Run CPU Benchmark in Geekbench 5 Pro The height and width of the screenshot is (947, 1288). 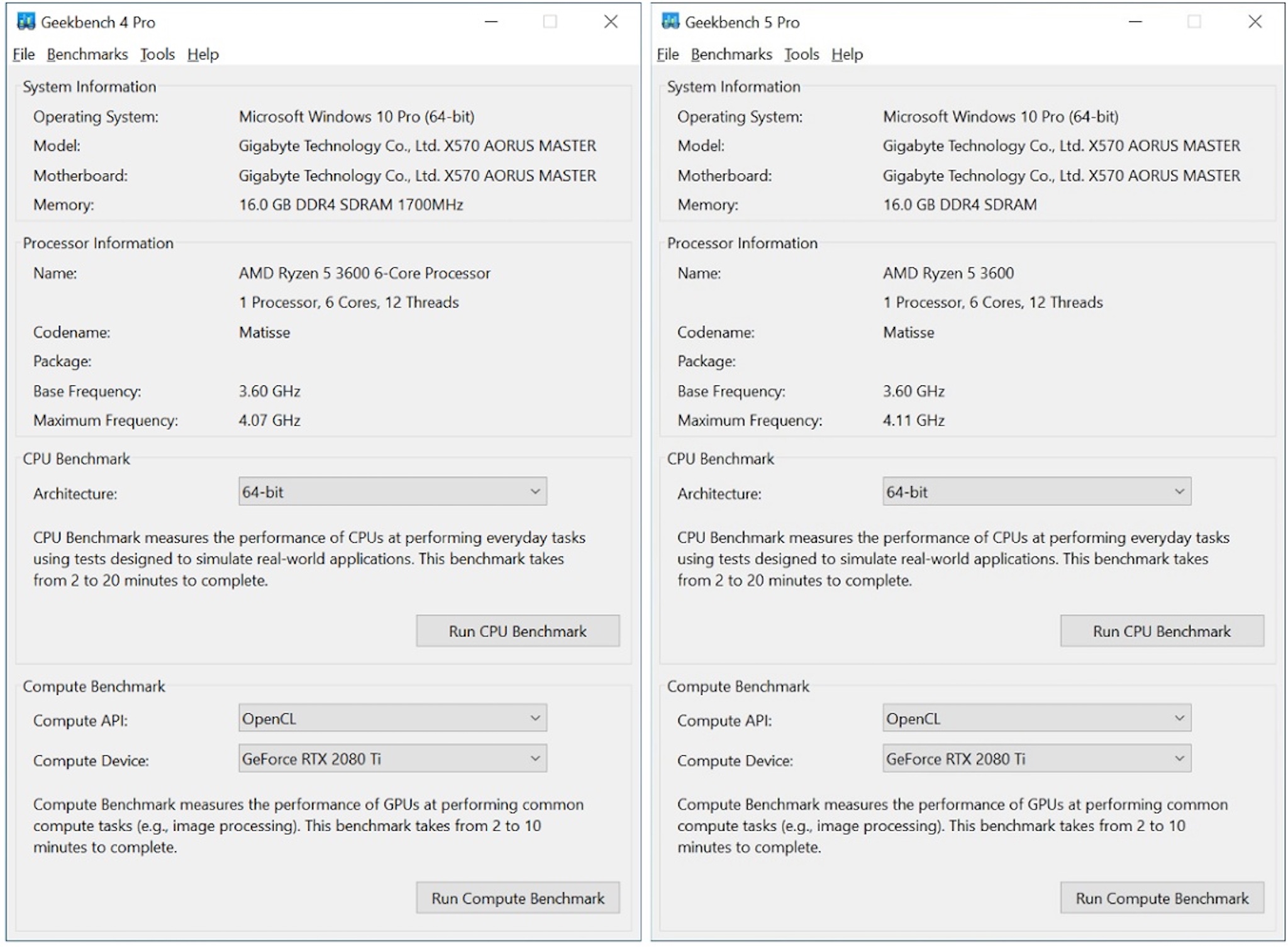pyautogui.click(x=1162, y=631)
